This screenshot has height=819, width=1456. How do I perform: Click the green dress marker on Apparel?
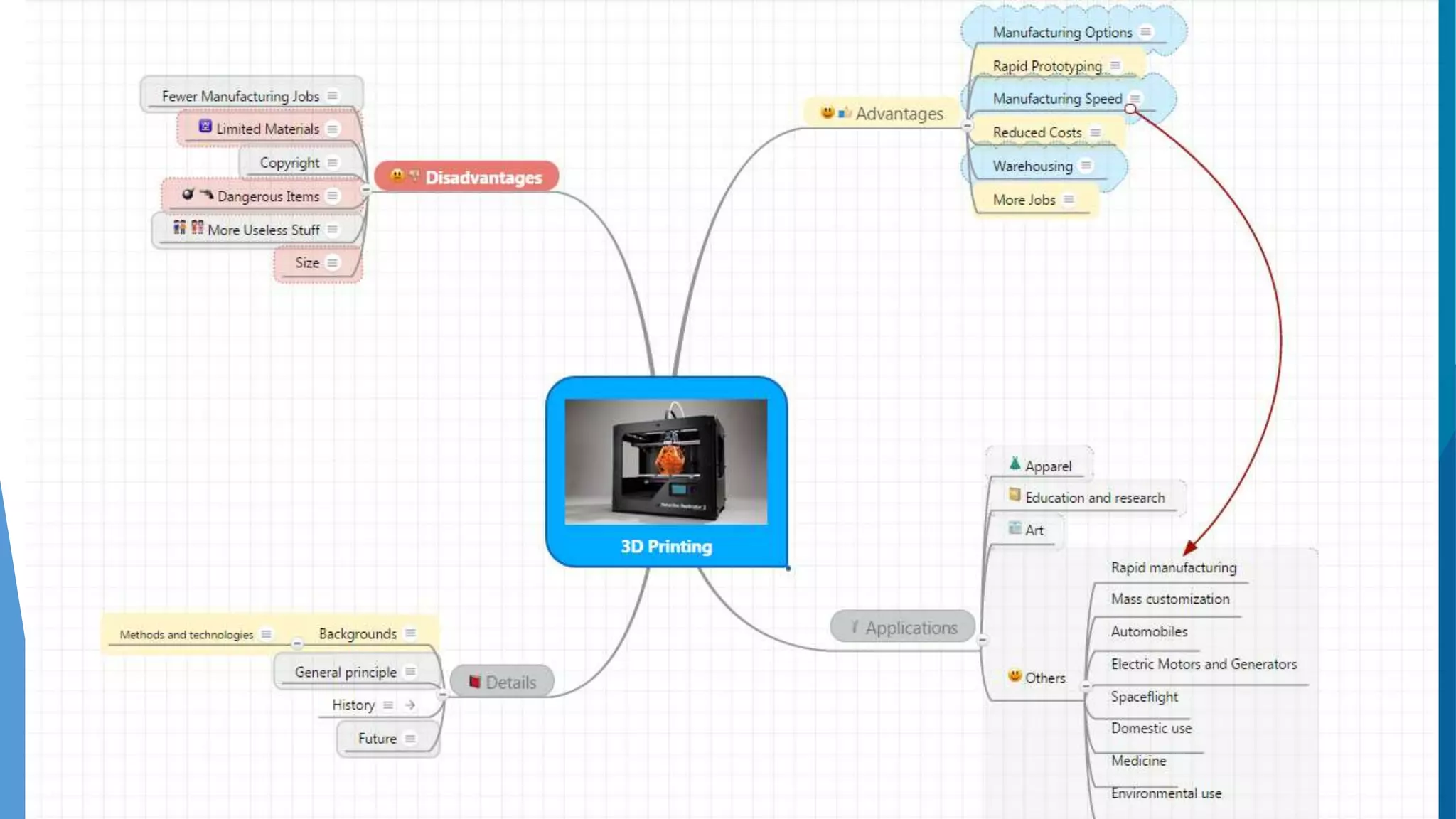click(1015, 464)
